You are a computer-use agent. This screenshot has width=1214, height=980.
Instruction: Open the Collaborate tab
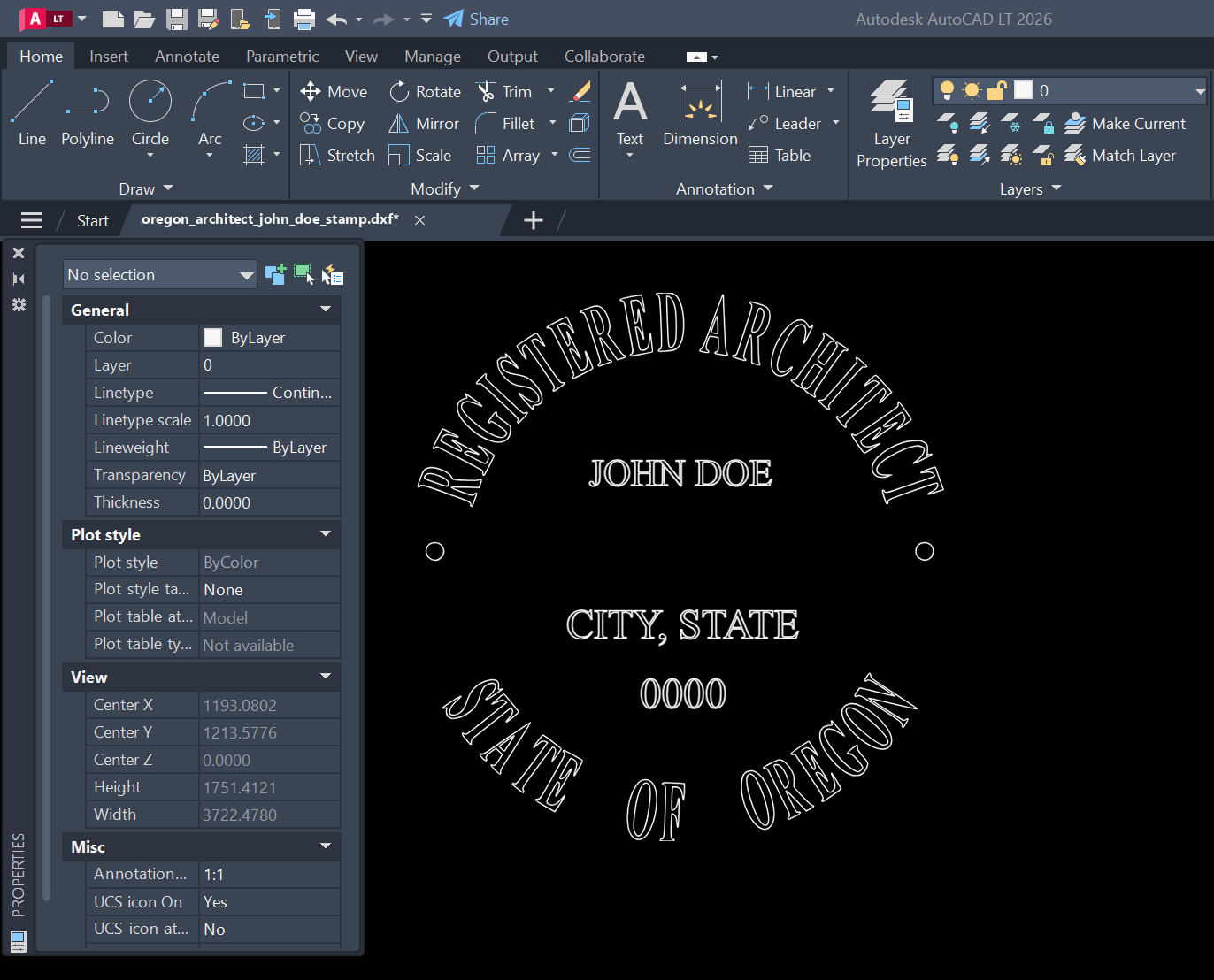pos(604,56)
